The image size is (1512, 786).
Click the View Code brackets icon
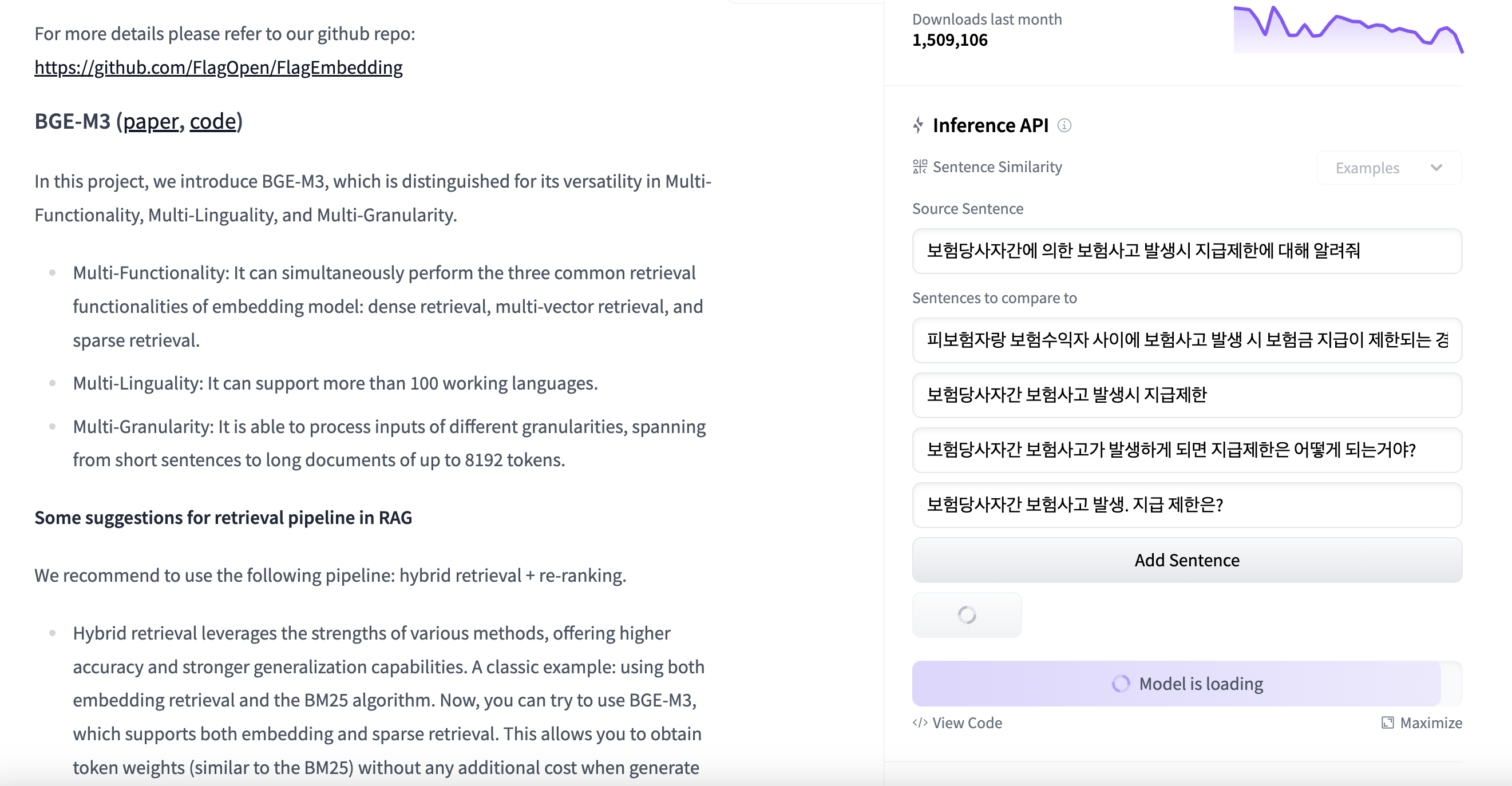pyautogui.click(x=920, y=723)
